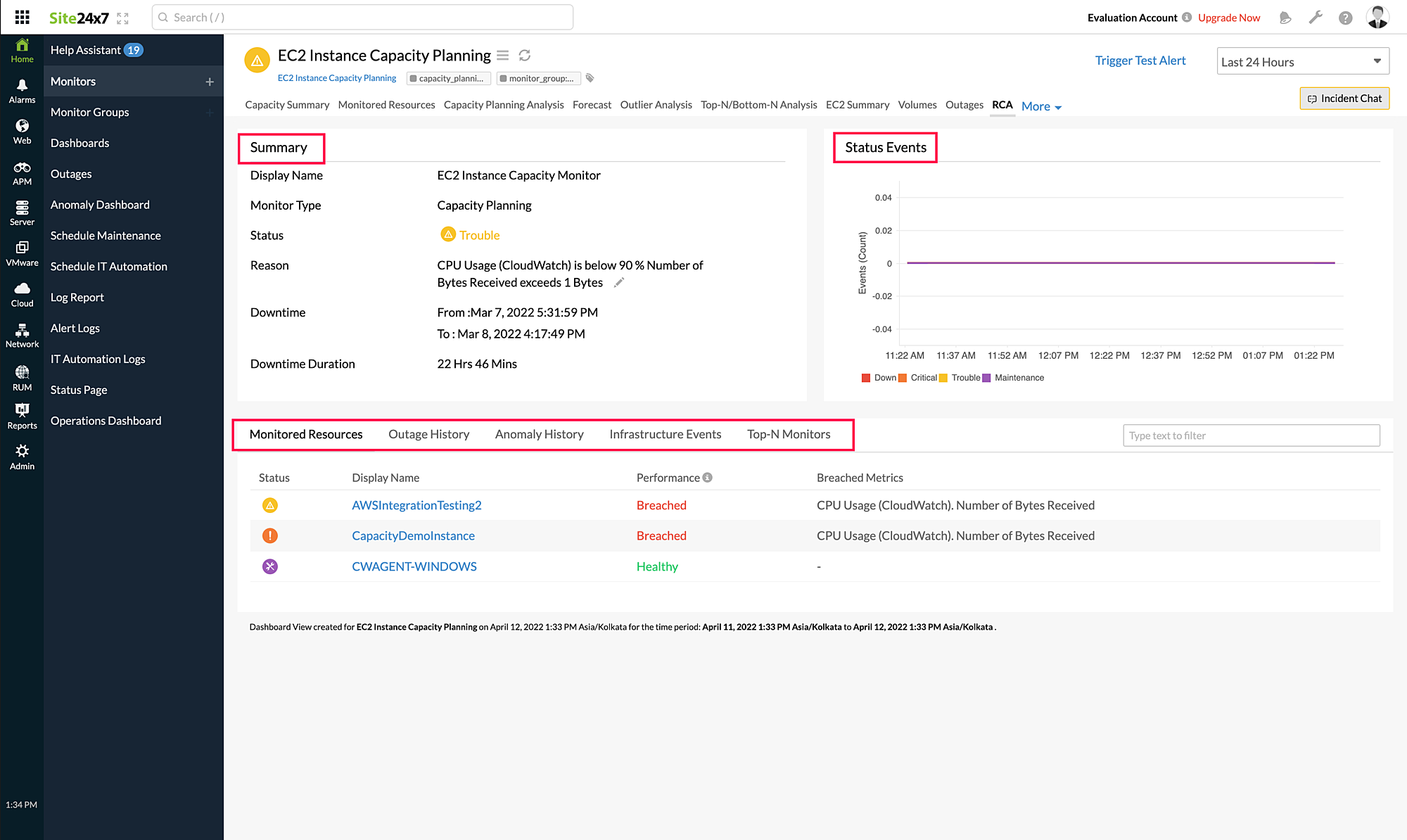Viewport: 1407px width, 840px height.
Task: Click the Type text to filter input field
Action: pos(1252,434)
